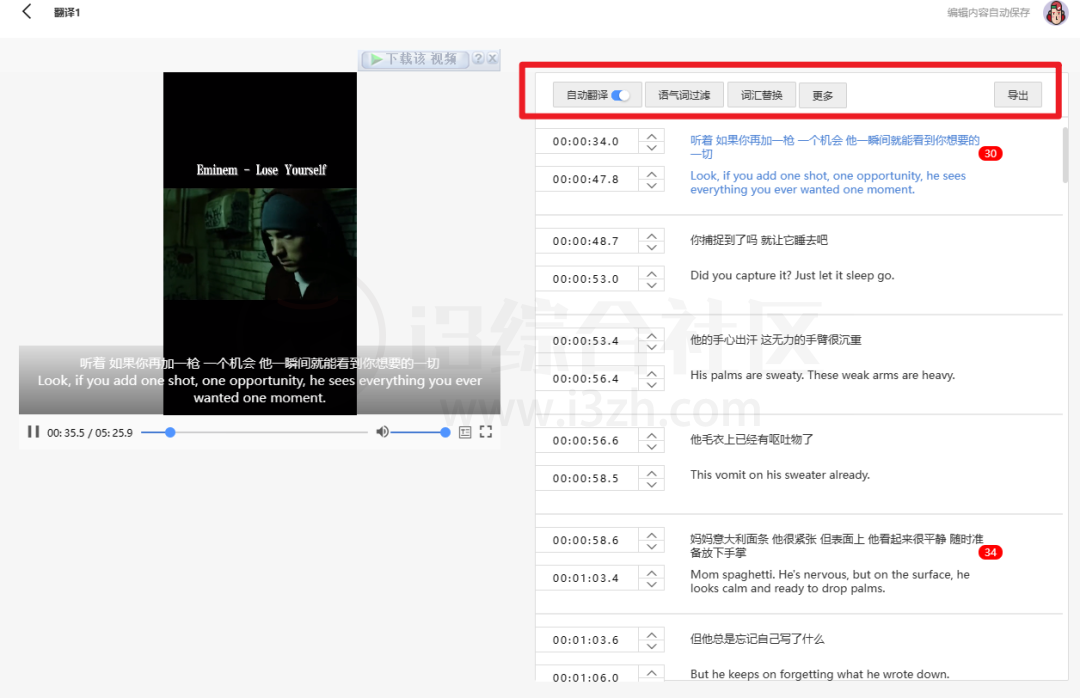This screenshot has height=698, width=1080.
Task: Select subtitle text '你捕捉到了吗 就让它睡去吧'
Action: tap(758, 240)
